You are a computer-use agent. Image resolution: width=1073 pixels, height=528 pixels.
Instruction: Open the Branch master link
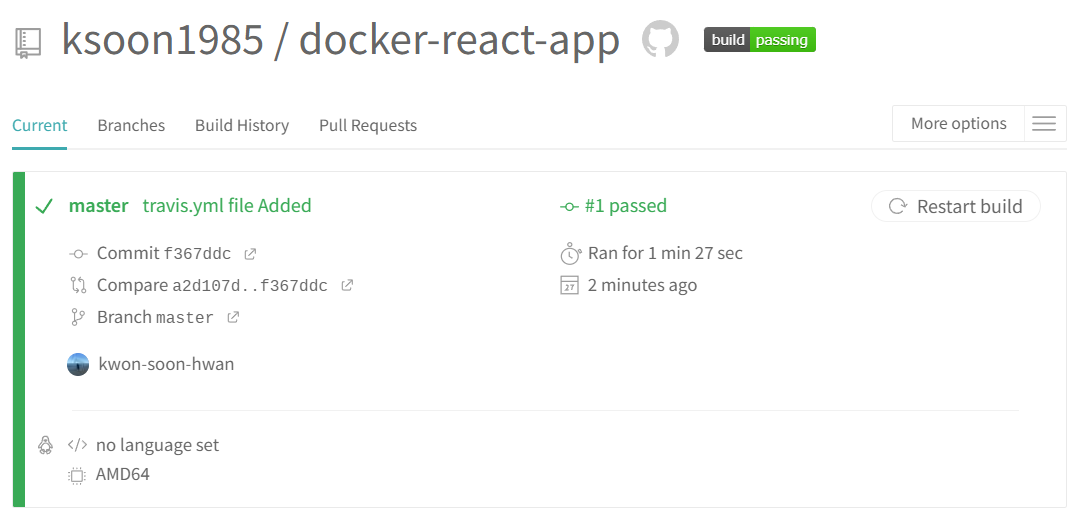155,317
